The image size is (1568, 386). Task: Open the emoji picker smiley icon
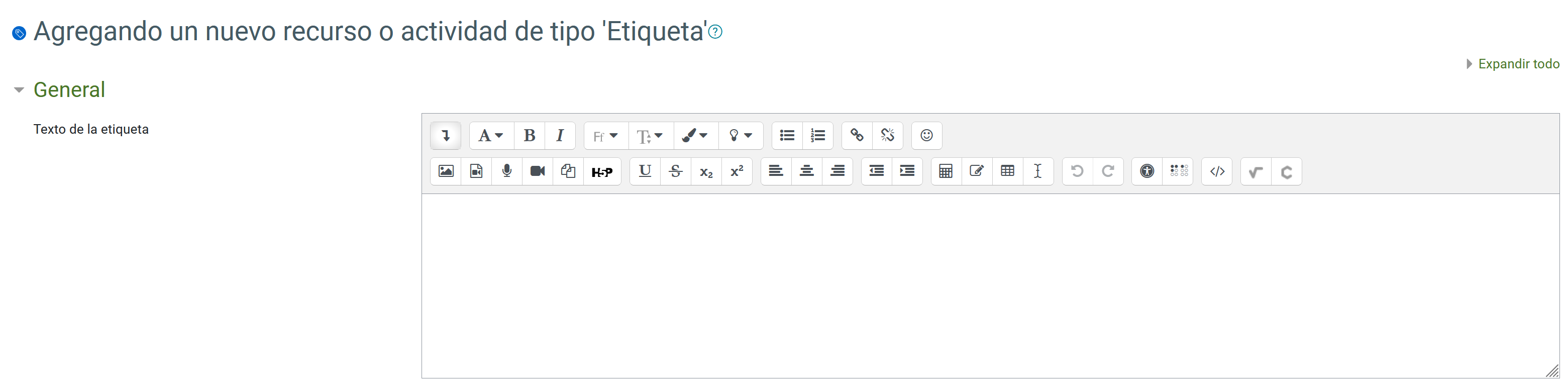[x=926, y=135]
